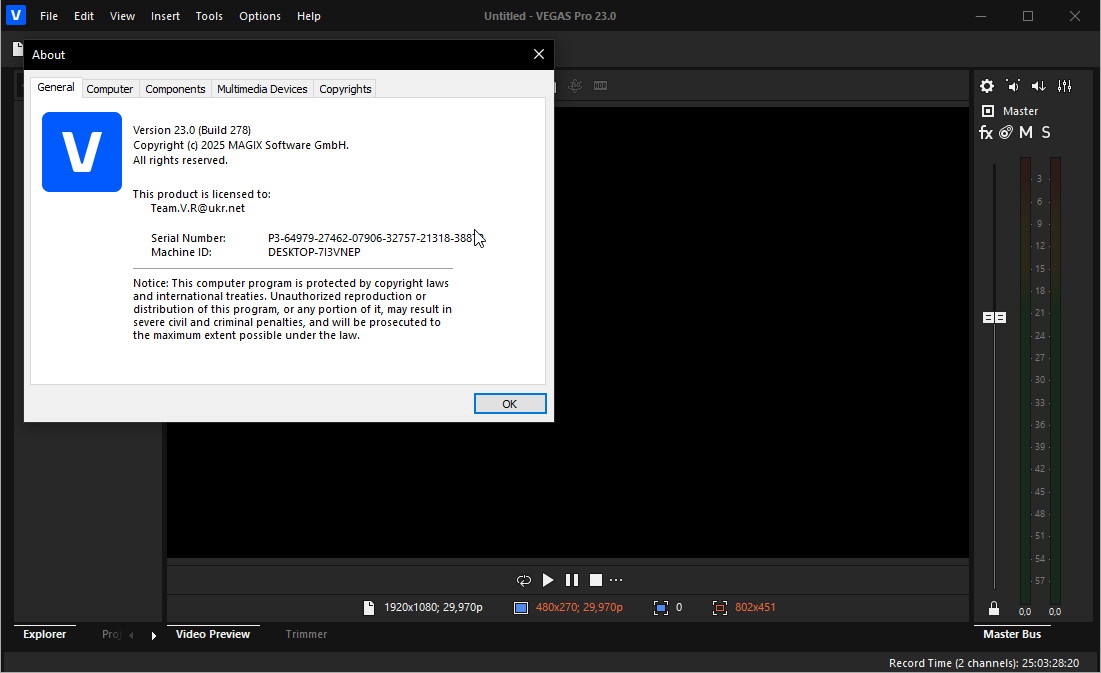This screenshot has height=673, width=1101.
Task: Toggle loop playback in preview
Action: [x=523, y=580]
